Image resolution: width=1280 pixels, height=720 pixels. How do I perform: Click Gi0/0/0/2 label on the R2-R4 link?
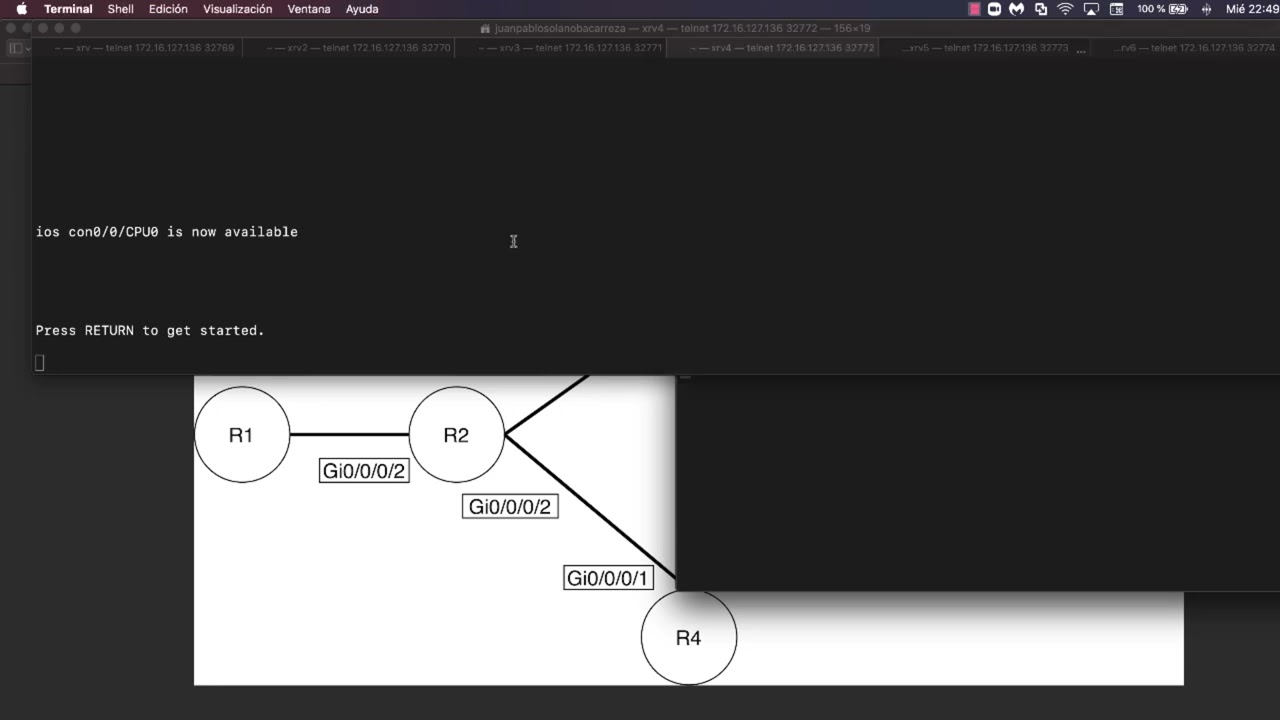[x=510, y=507]
